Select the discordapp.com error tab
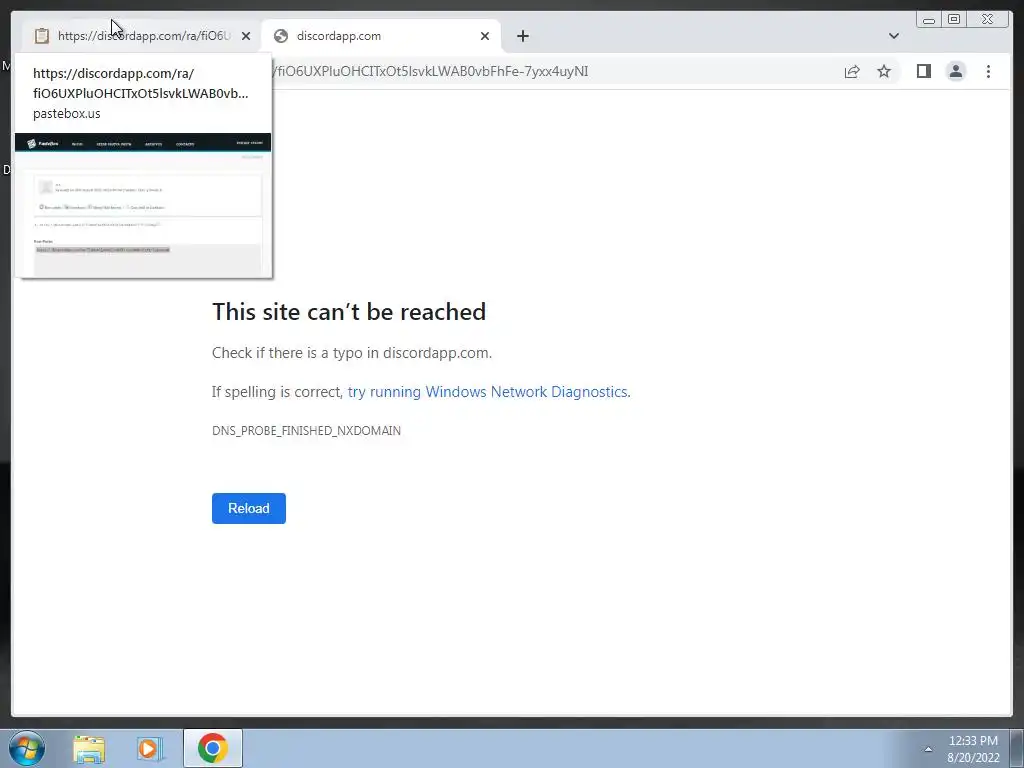1024x768 pixels. [381, 36]
